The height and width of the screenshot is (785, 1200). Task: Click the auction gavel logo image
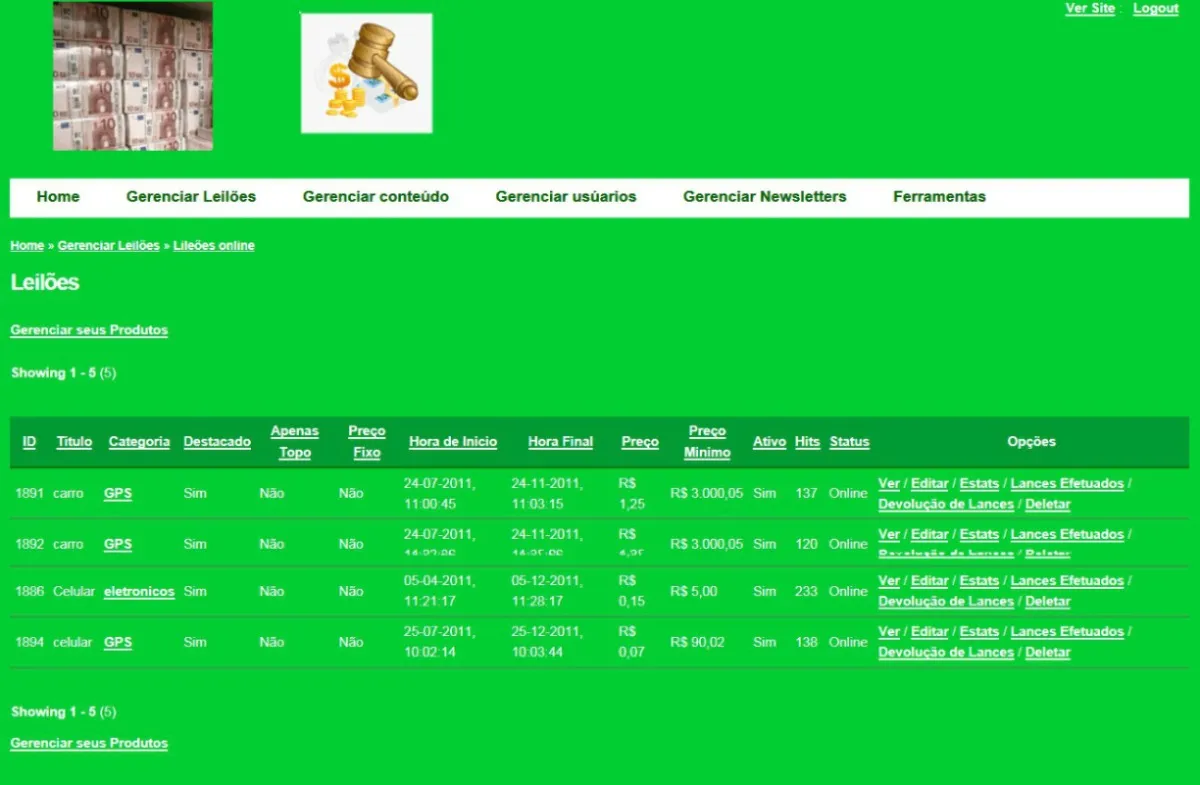(x=367, y=73)
